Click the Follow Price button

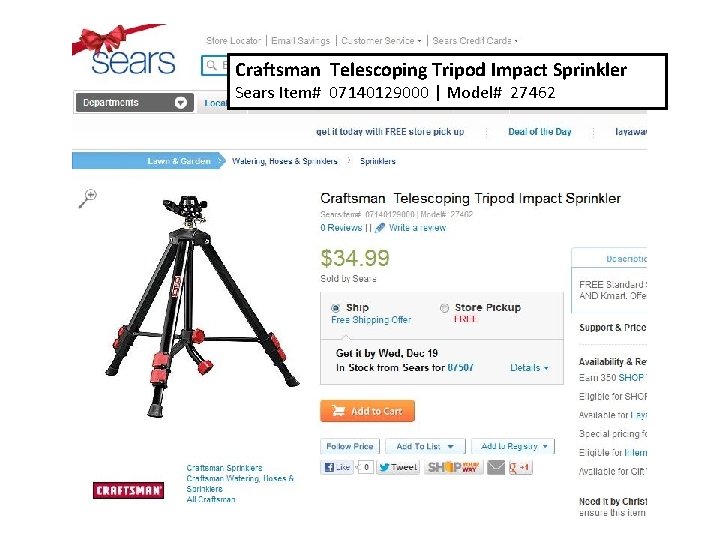coord(350,446)
